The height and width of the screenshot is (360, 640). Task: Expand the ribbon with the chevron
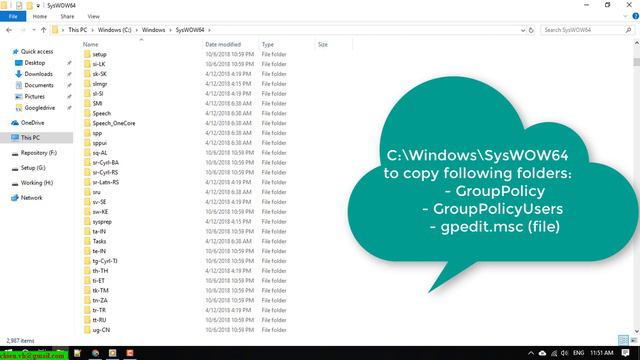pyautogui.click(x=625, y=16)
